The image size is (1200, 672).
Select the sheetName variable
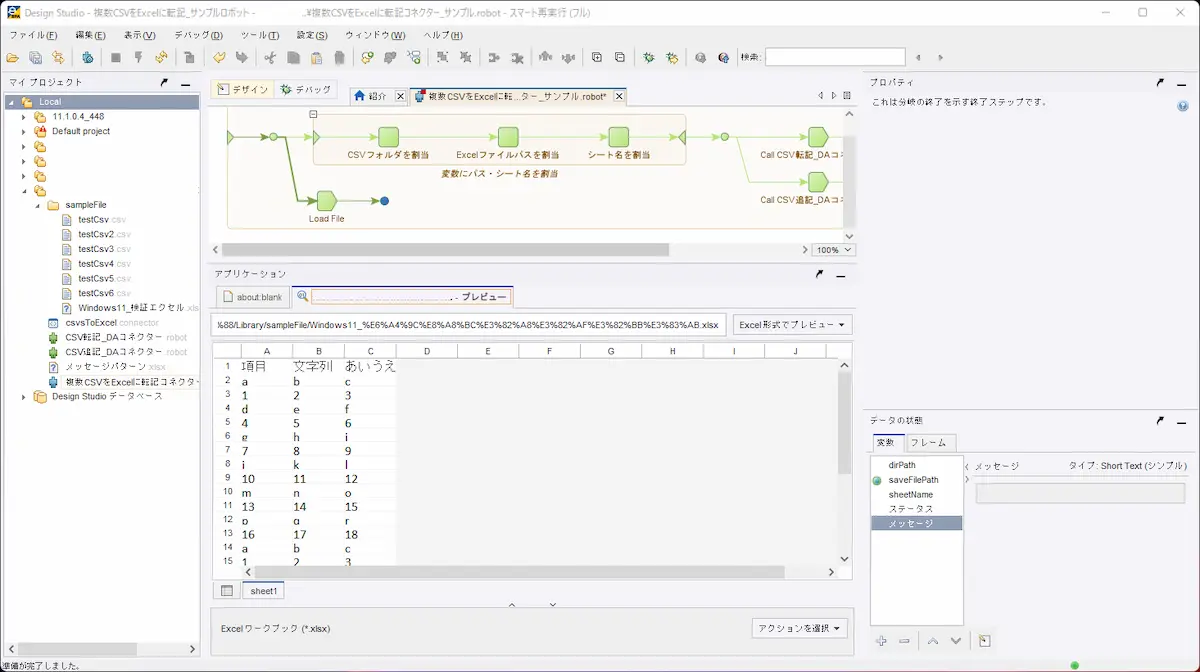click(910, 495)
